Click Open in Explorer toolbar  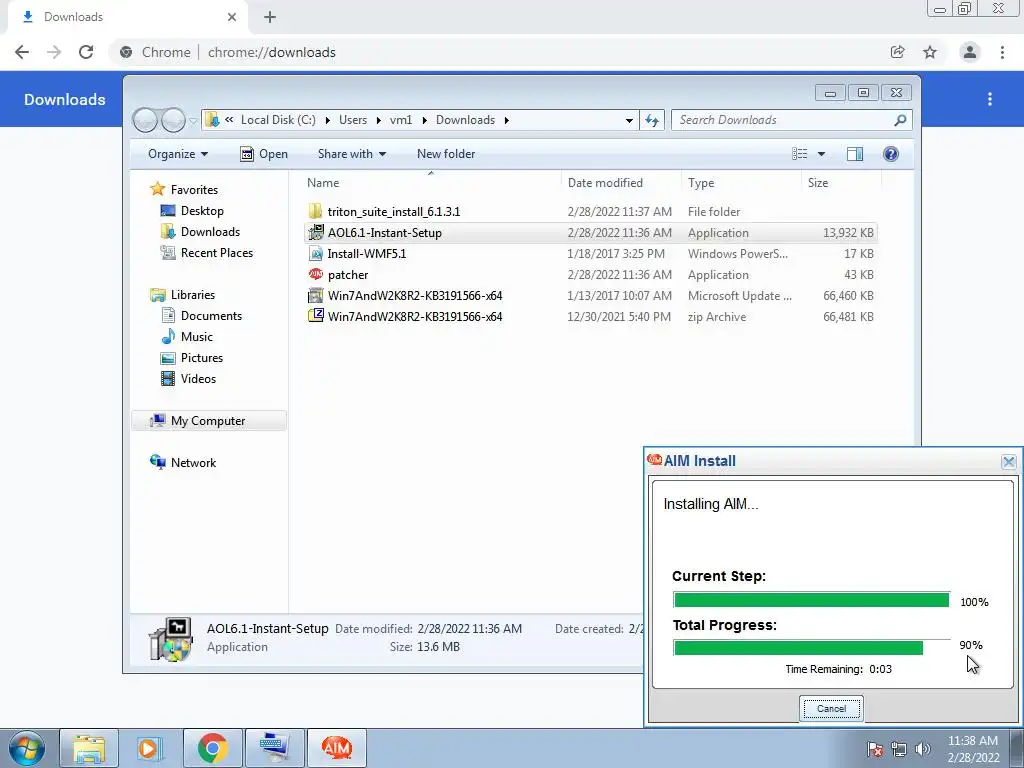(x=264, y=154)
